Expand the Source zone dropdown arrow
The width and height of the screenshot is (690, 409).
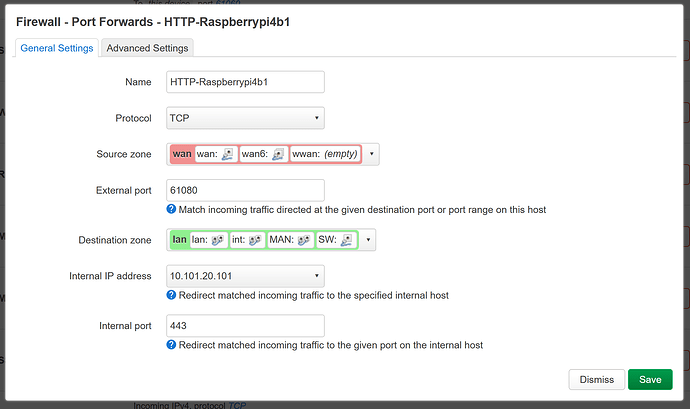(x=371, y=154)
